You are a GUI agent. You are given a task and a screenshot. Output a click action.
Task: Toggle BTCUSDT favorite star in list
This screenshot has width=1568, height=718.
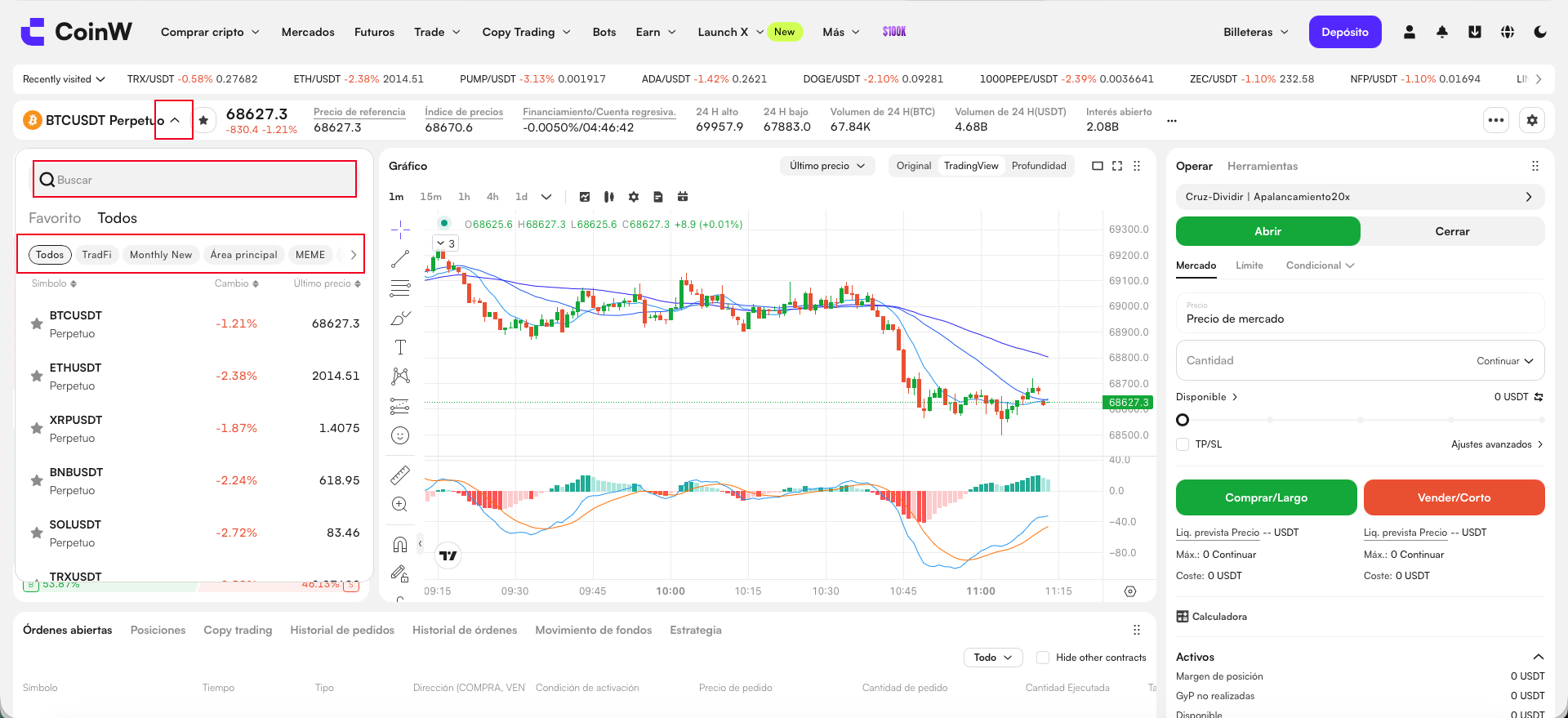[37, 323]
